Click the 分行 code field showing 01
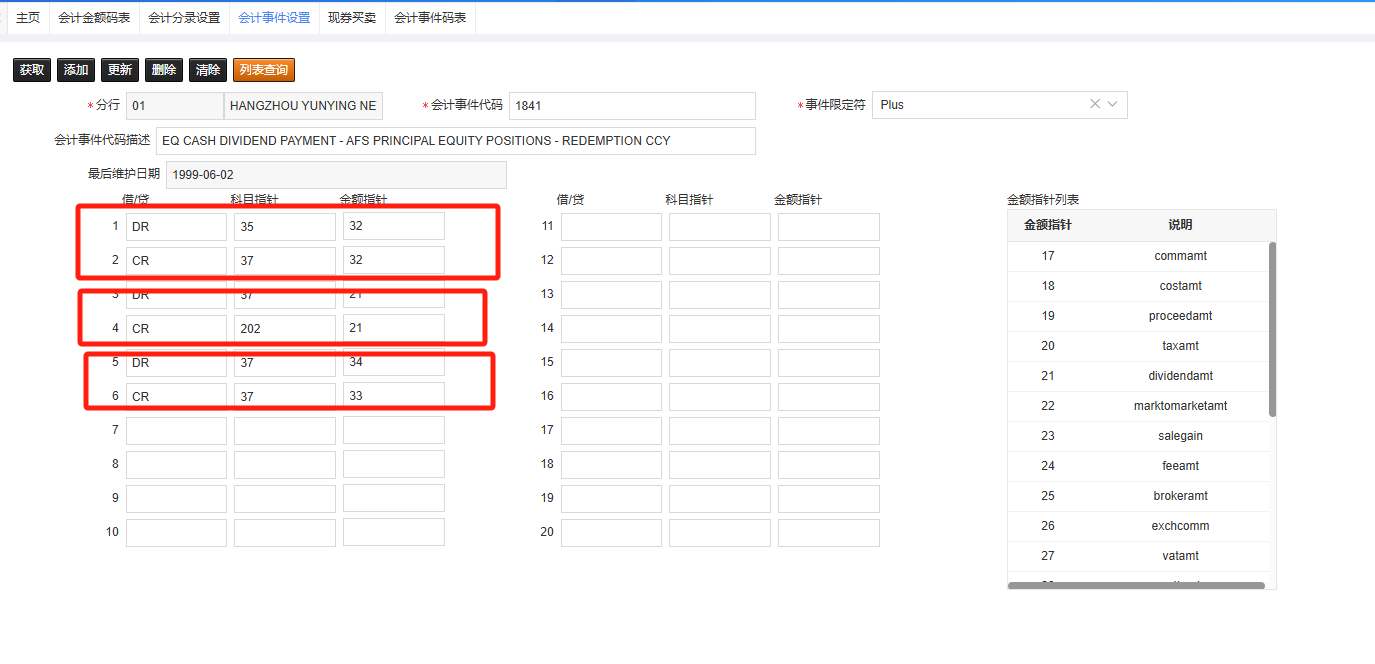Screen dimensions: 1375x664 tap(175, 105)
